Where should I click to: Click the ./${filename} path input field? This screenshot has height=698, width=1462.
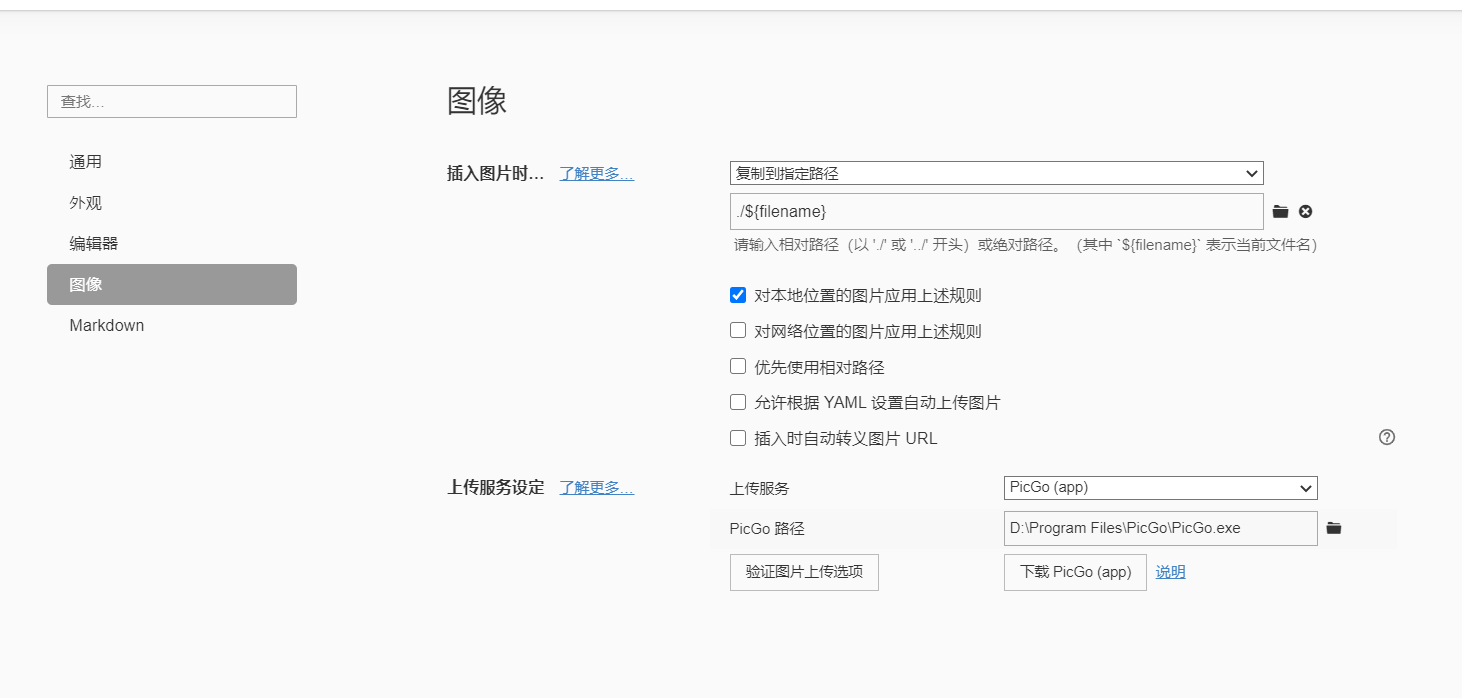pos(997,212)
